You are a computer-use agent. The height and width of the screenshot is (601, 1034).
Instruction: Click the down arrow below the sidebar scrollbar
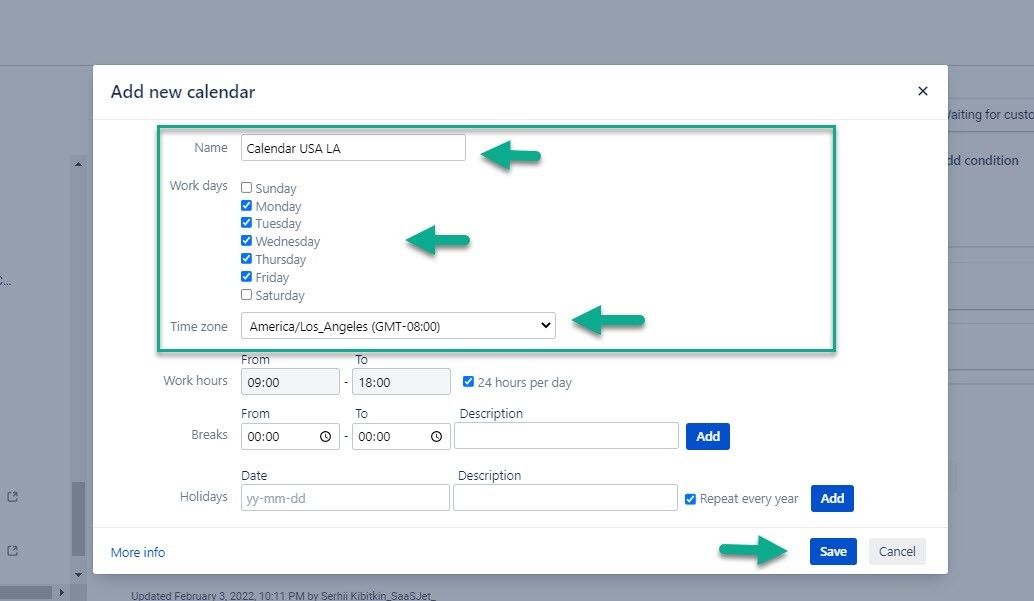pos(80,575)
